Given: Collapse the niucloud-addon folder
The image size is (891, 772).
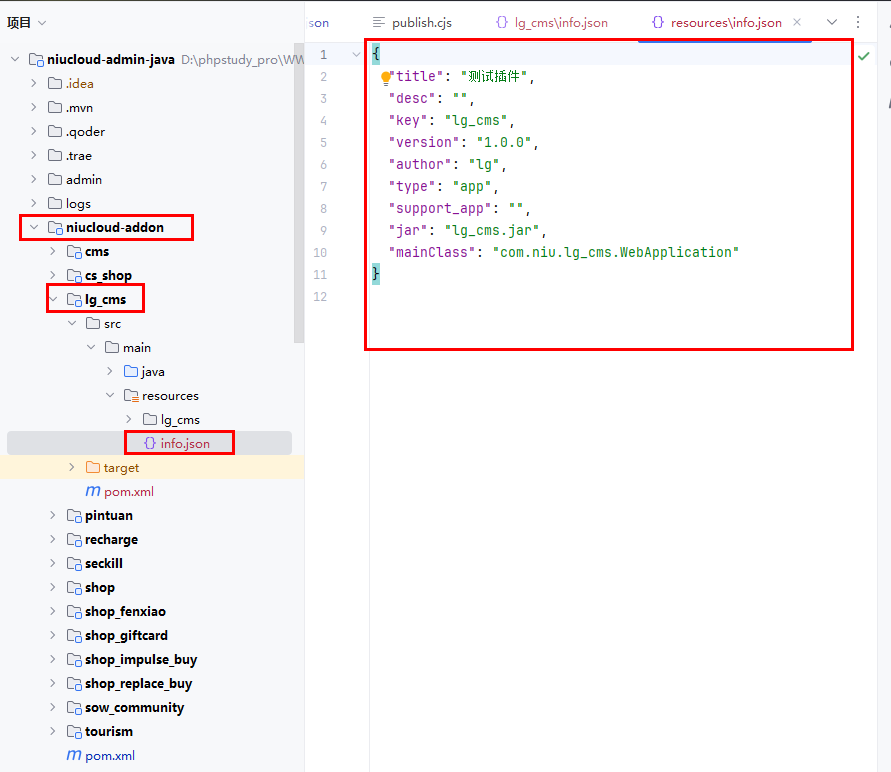Looking at the screenshot, I should point(33,228).
